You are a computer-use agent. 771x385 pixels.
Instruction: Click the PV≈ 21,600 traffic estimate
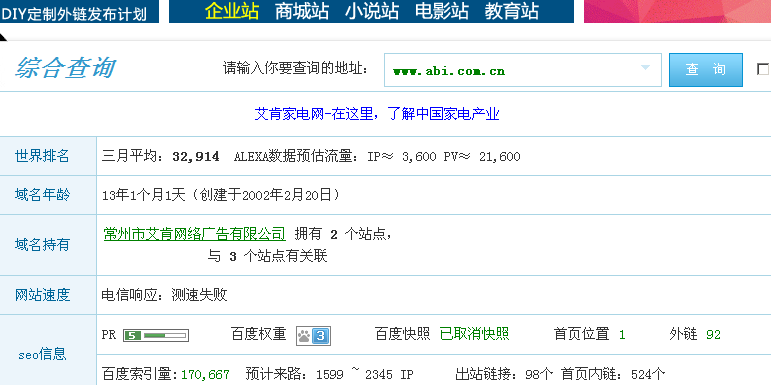(482, 157)
